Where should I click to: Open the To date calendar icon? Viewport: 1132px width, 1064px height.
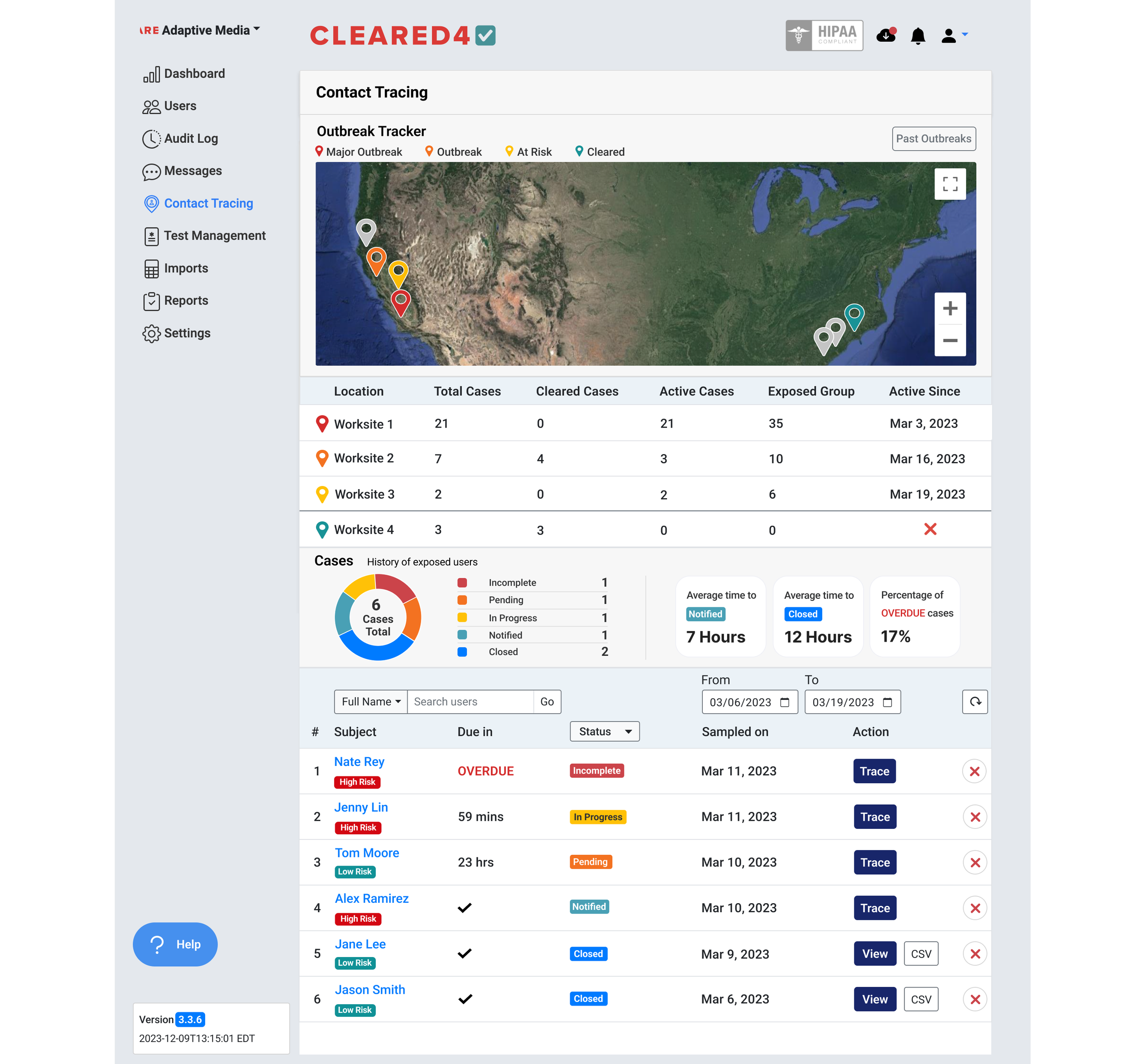click(887, 702)
